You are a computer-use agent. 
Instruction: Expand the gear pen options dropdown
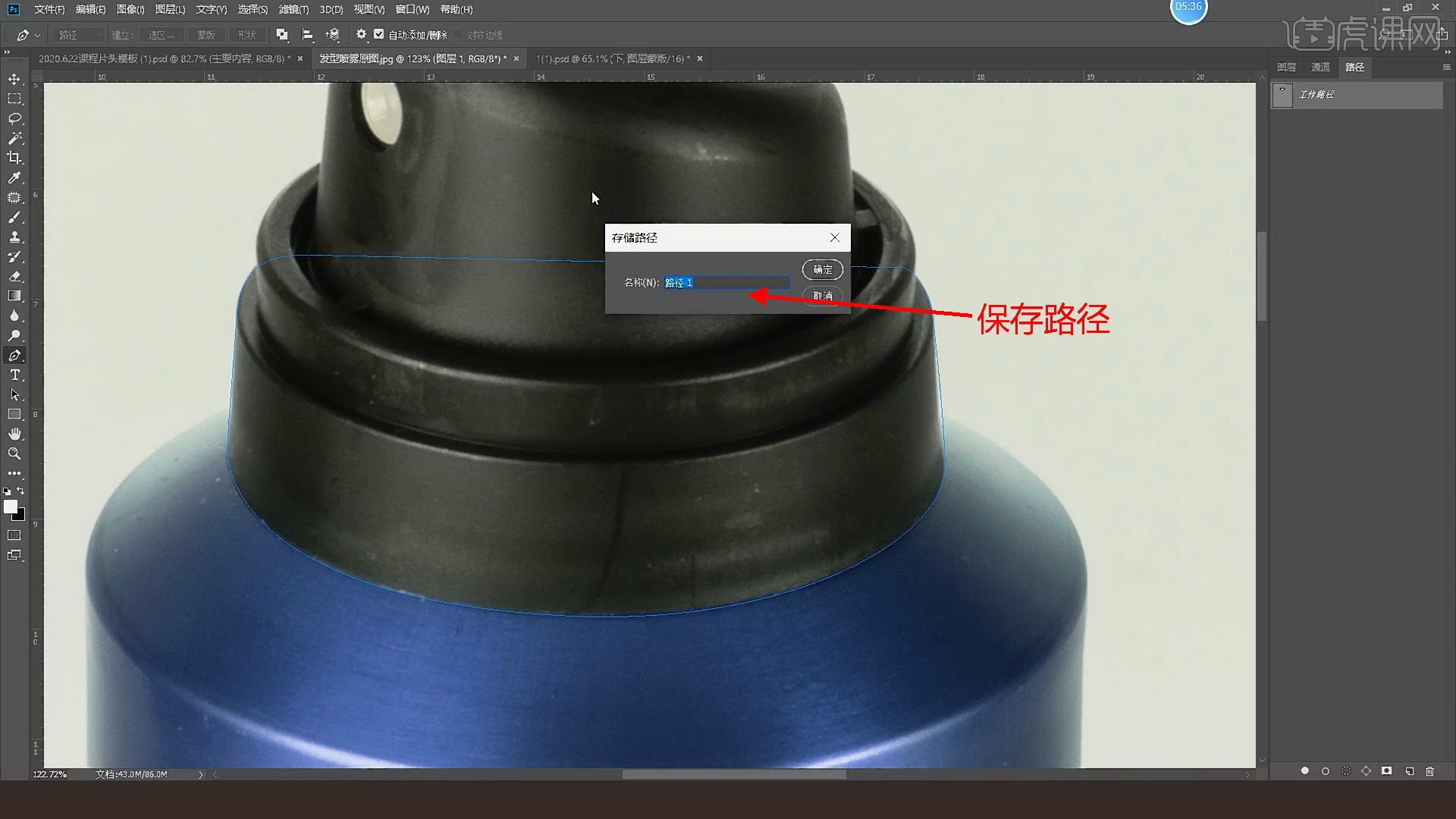pos(361,35)
